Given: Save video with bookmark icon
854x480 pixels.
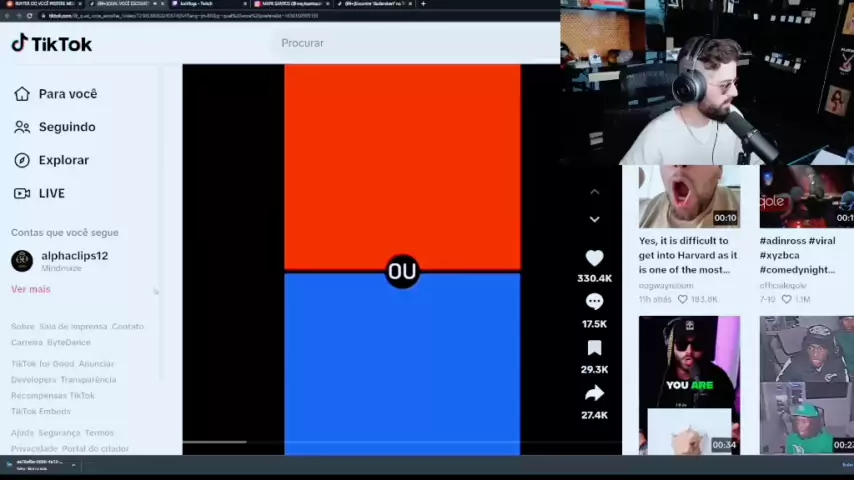Looking at the screenshot, I should click(x=594, y=348).
